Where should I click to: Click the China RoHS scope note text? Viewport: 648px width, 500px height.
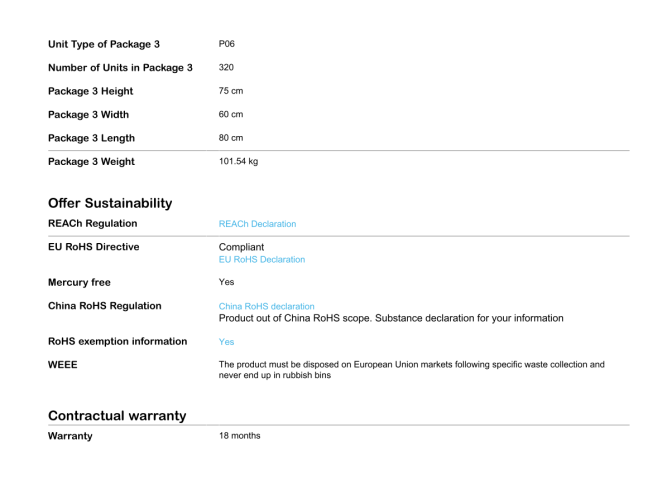(x=391, y=318)
